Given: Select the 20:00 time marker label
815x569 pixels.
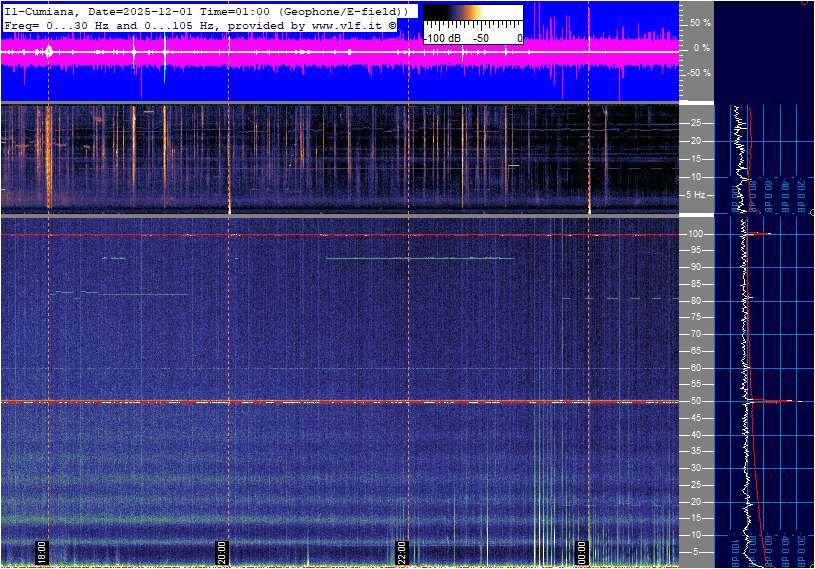Looking at the screenshot, I should point(222,552).
